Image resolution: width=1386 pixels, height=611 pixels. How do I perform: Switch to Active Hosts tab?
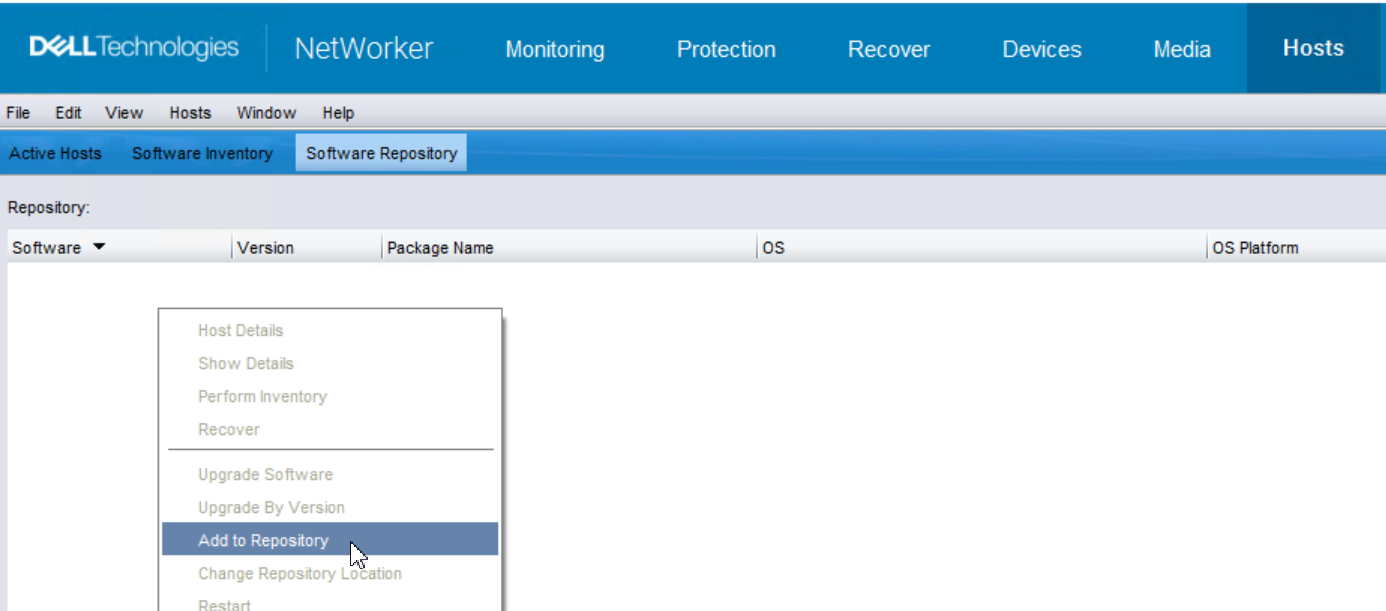point(55,153)
